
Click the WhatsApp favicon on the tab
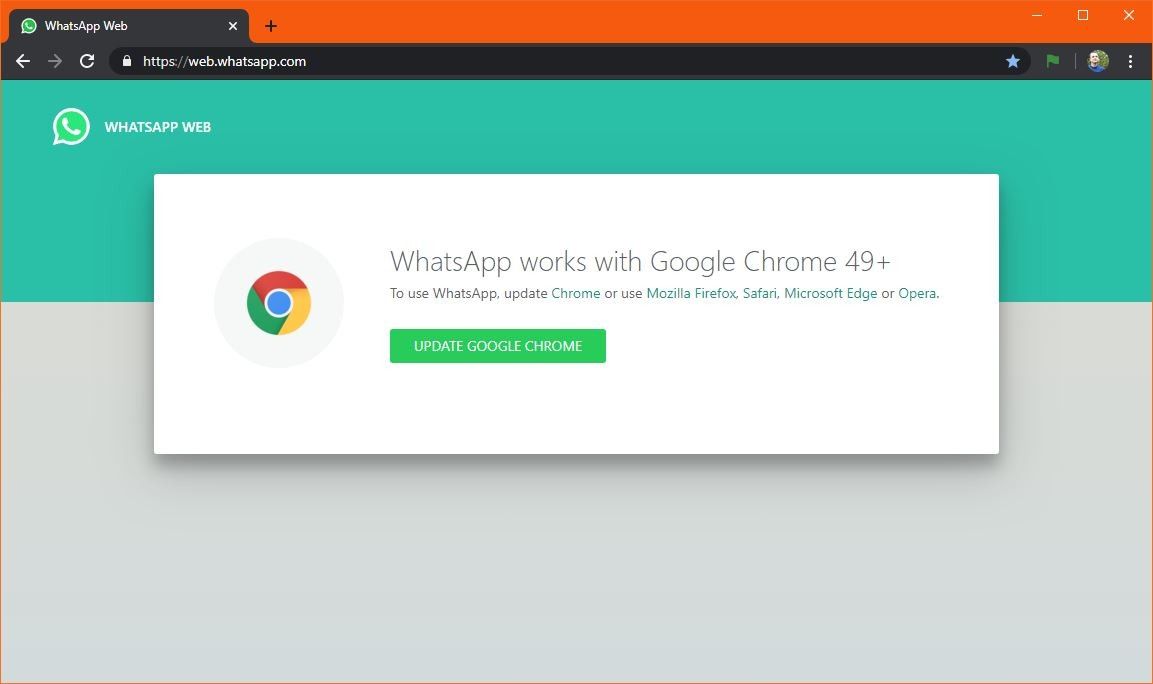pos(29,25)
